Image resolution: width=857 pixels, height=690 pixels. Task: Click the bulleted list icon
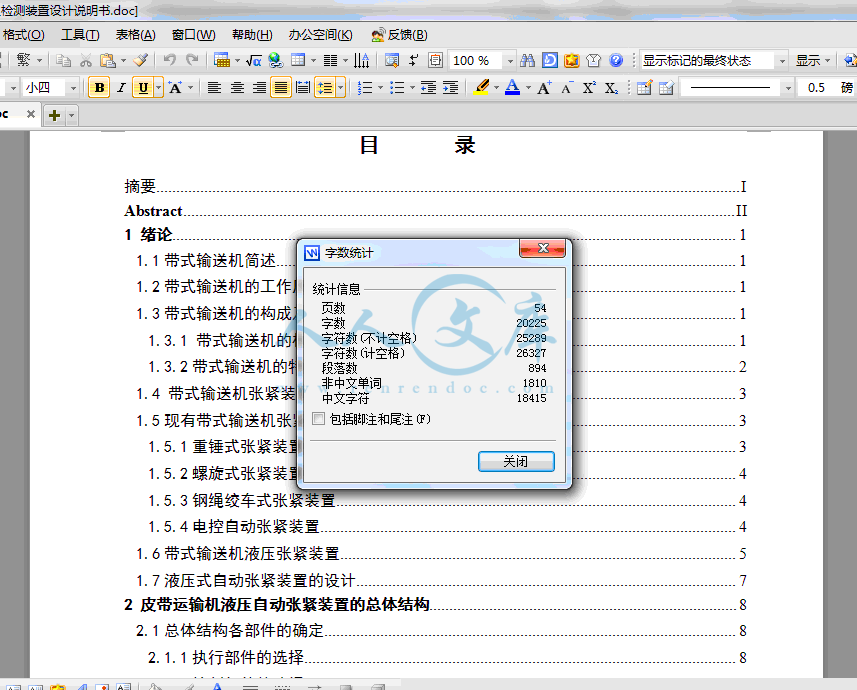(397, 87)
